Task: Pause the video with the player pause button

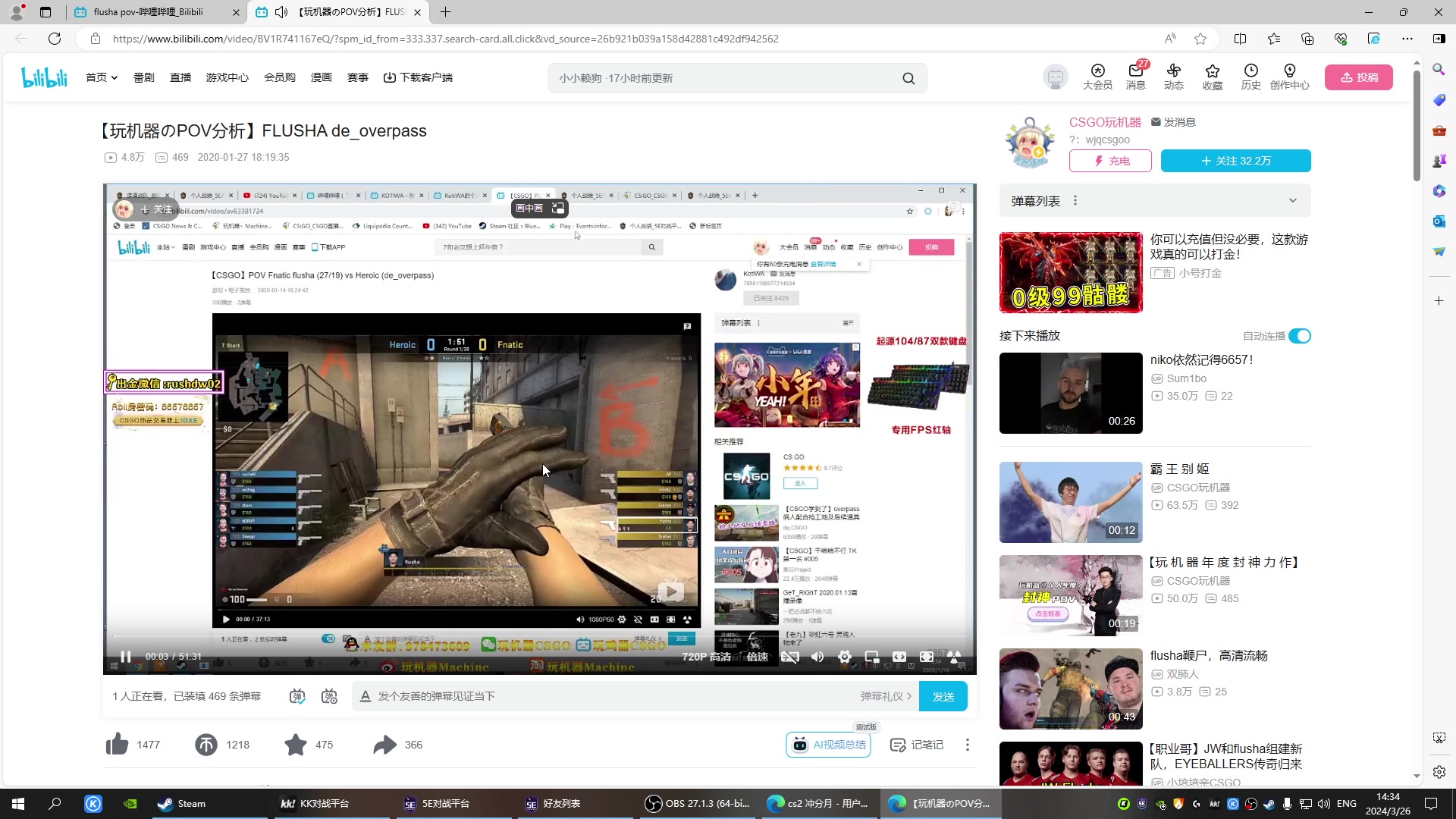Action: point(126,657)
